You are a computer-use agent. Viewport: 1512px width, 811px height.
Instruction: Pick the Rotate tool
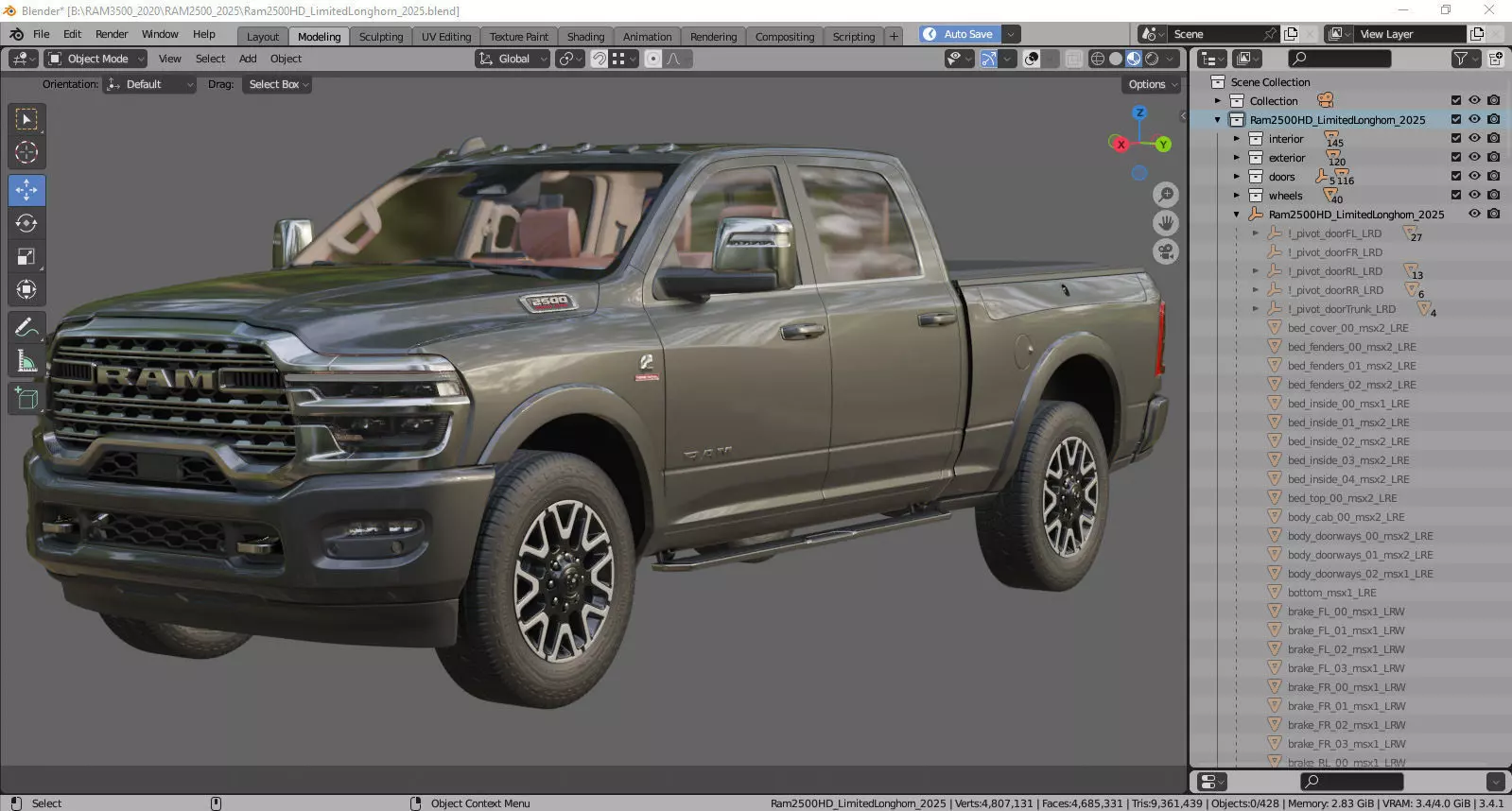click(26, 223)
